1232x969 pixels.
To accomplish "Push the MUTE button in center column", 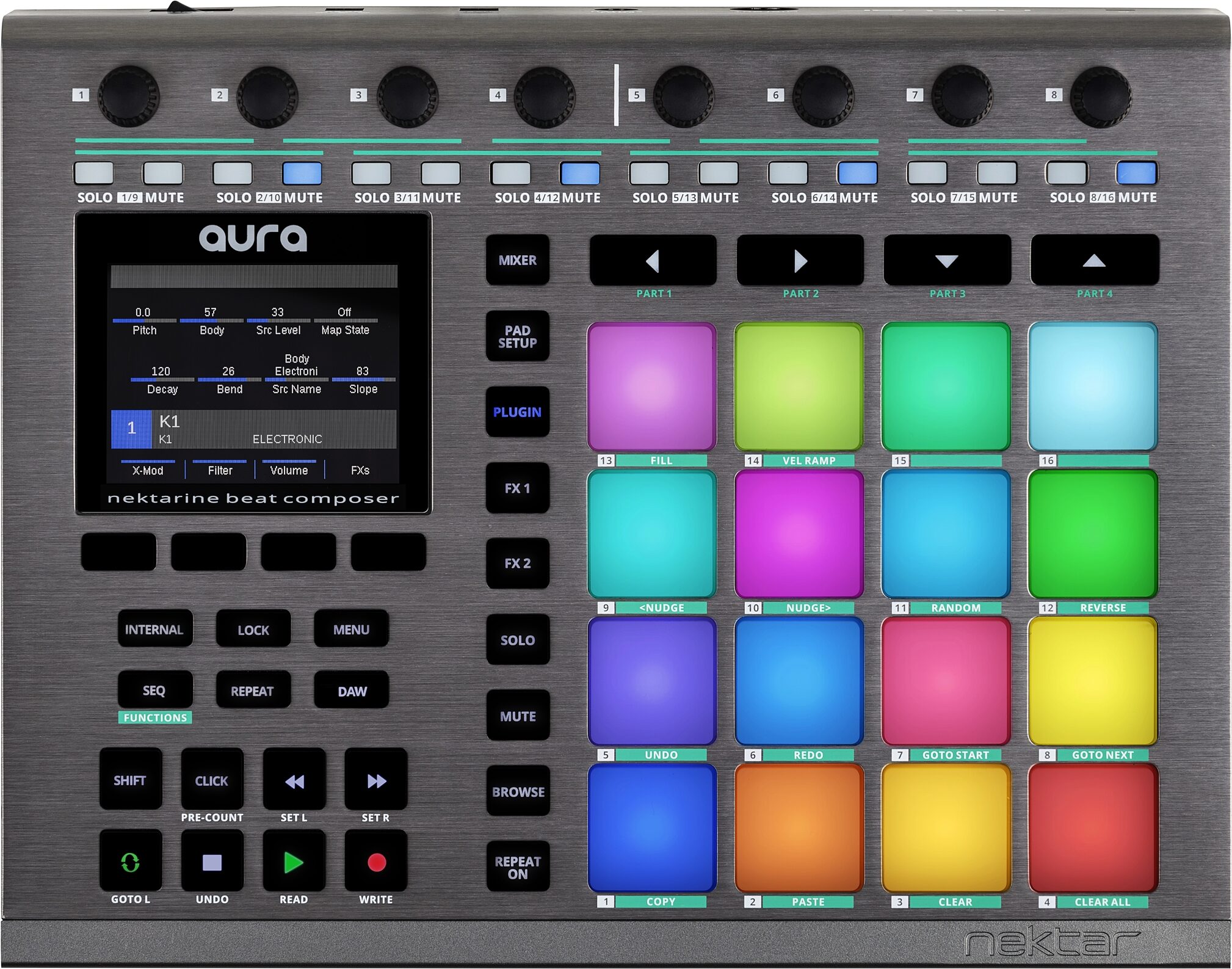I will pyautogui.click(x=518, y=716).
